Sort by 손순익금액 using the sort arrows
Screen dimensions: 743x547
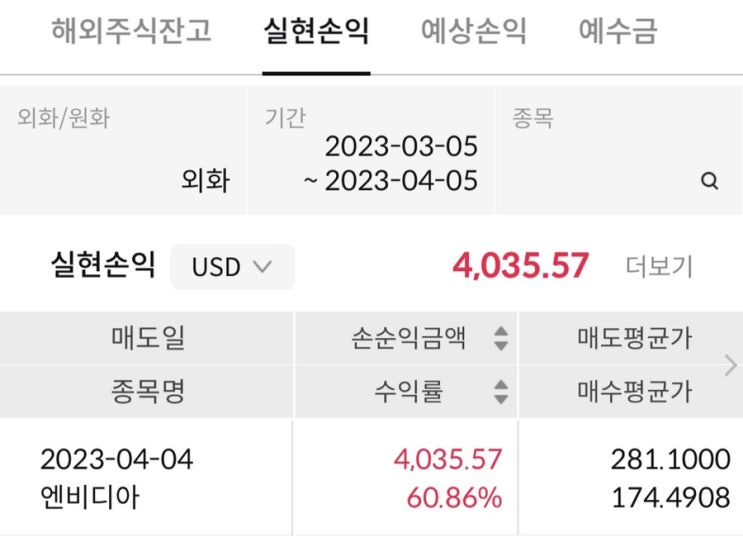[x=501, y=338]
